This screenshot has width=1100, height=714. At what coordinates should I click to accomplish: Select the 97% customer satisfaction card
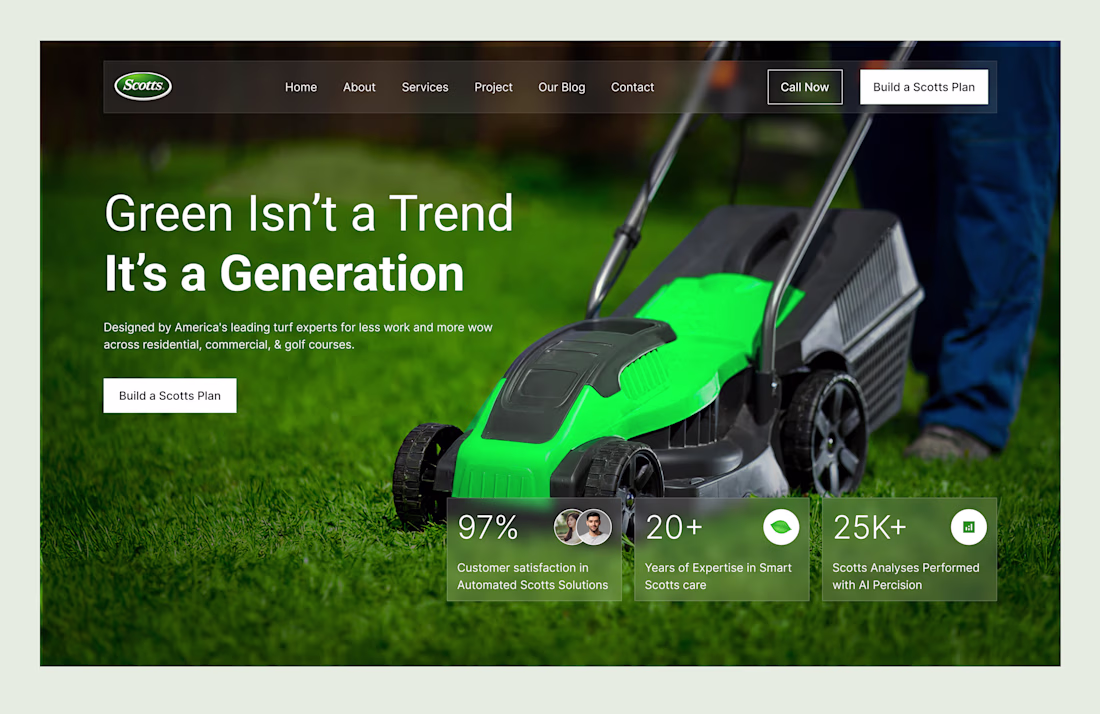coord(534,549)
